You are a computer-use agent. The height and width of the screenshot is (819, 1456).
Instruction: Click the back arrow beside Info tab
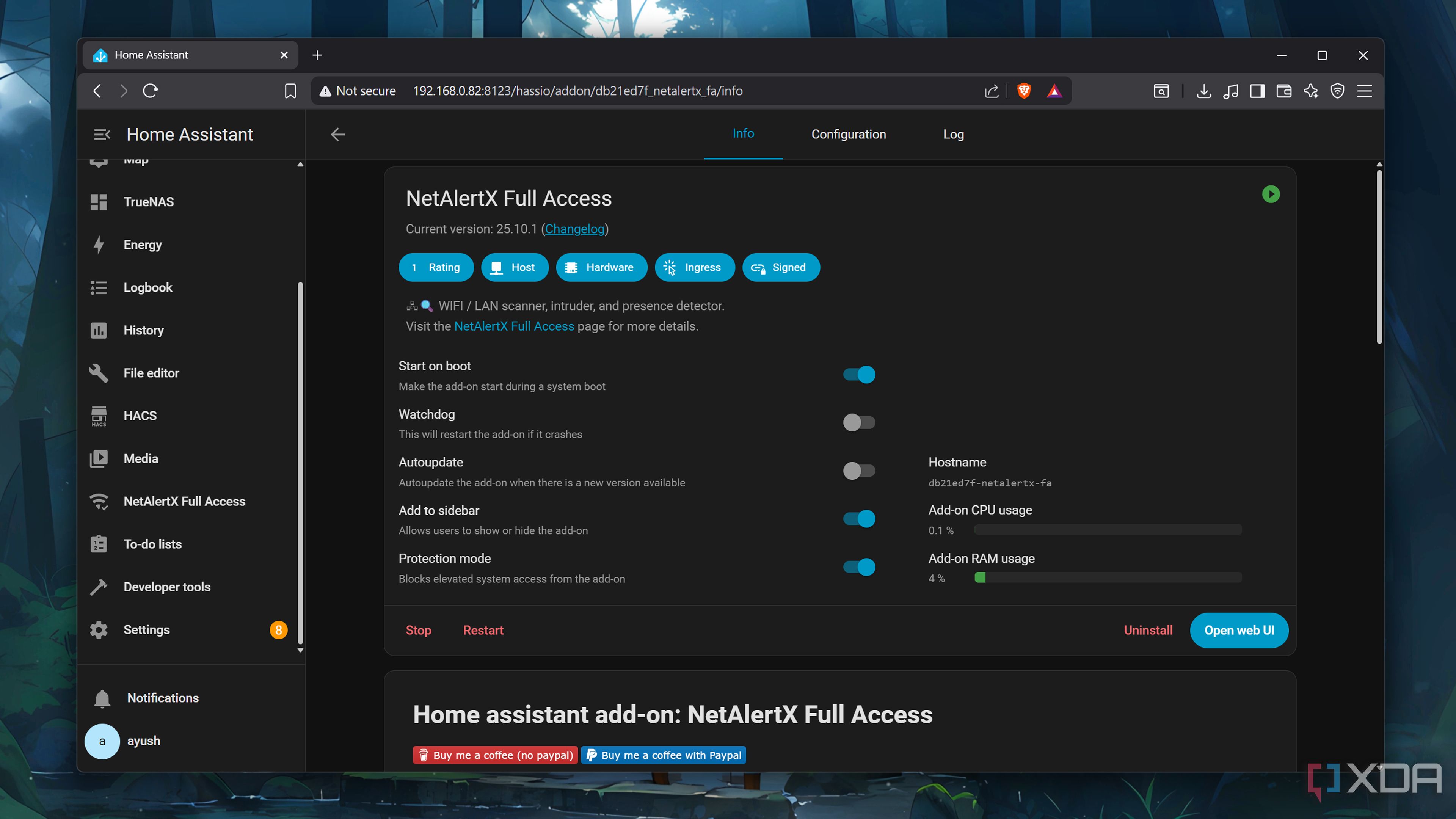[337, 135]
